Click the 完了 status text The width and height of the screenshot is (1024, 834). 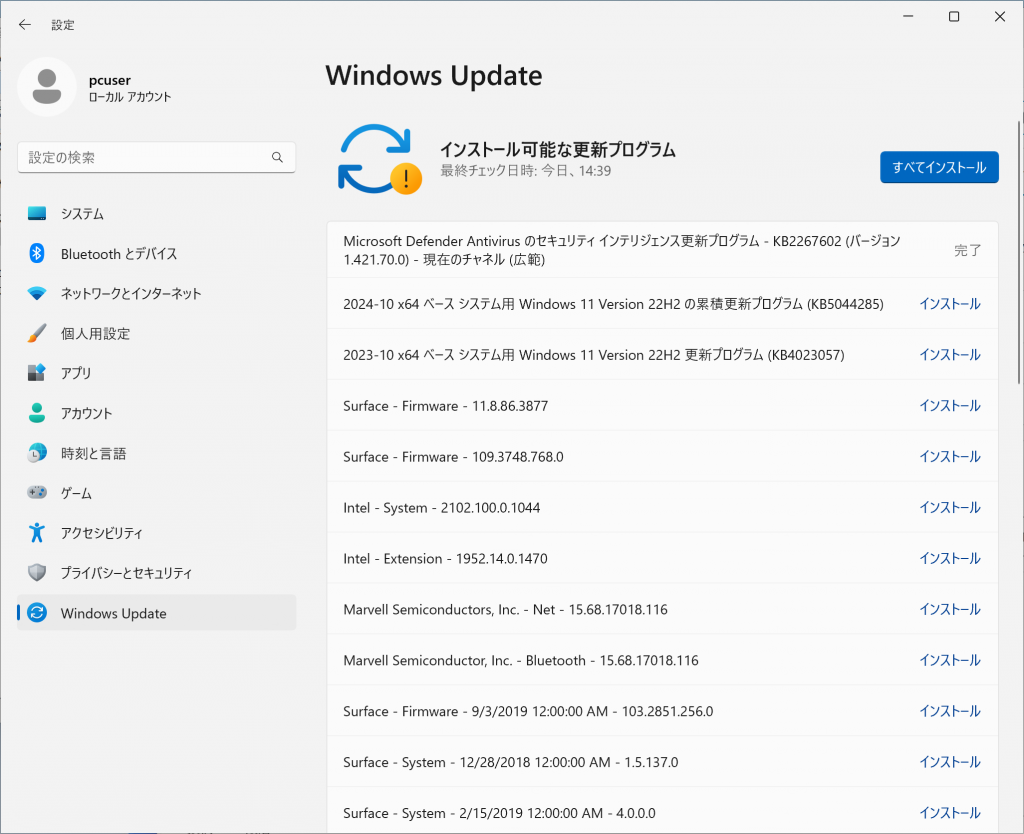(967, 250)
